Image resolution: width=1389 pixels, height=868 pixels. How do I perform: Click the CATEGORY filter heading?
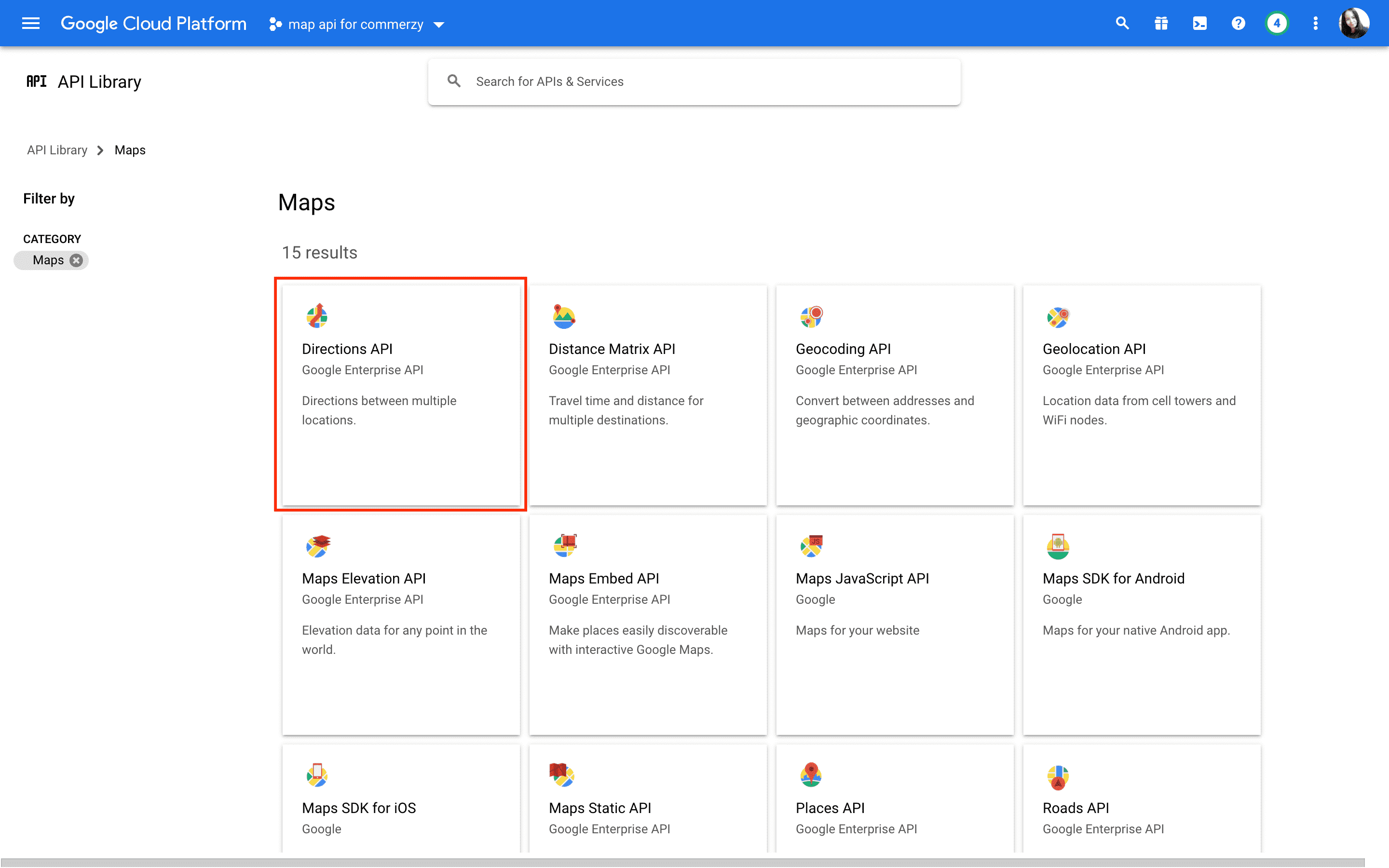pyautogui.click(x=52, y=239)
